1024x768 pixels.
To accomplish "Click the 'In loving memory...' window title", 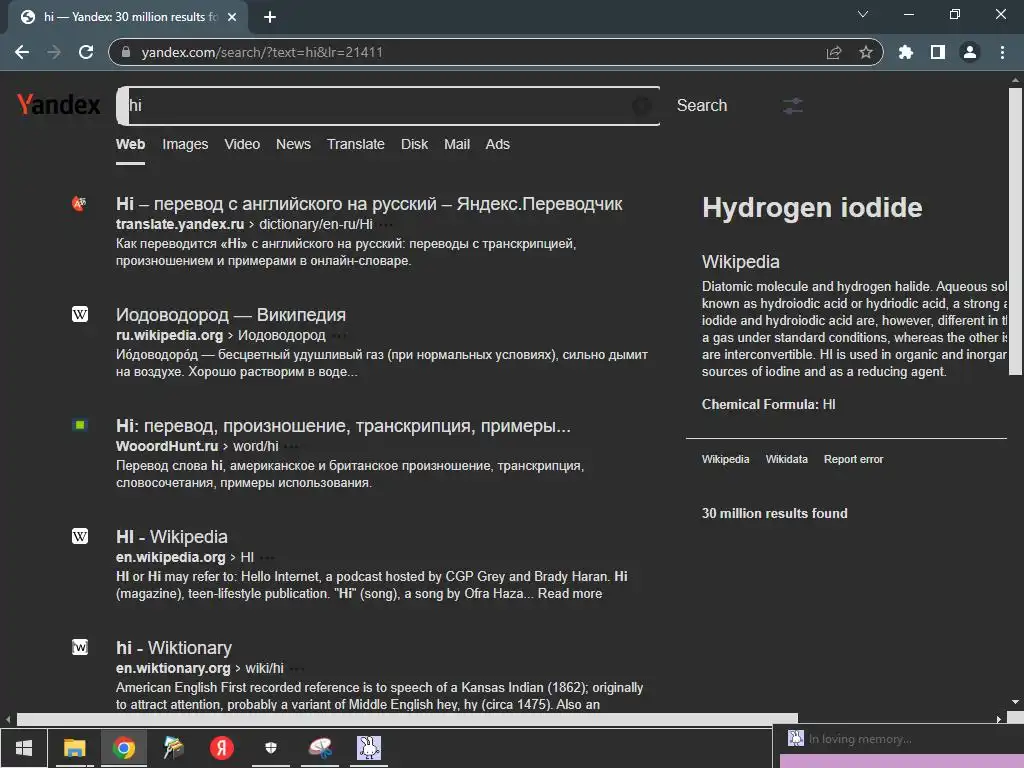I will click(860, 739).
